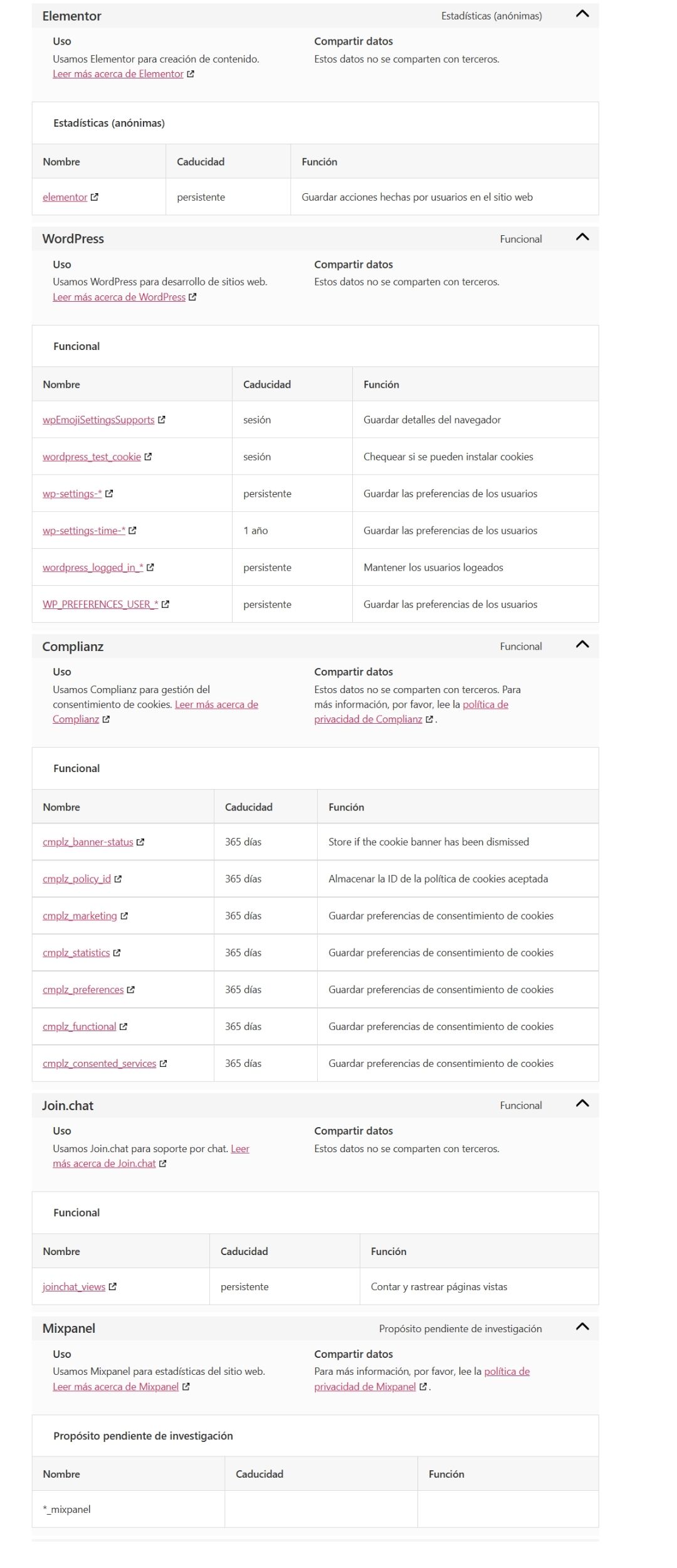Open the cmplz_marketing cookie link
The width and height of the screenshot is (677, 1568).
pos(80,916)
